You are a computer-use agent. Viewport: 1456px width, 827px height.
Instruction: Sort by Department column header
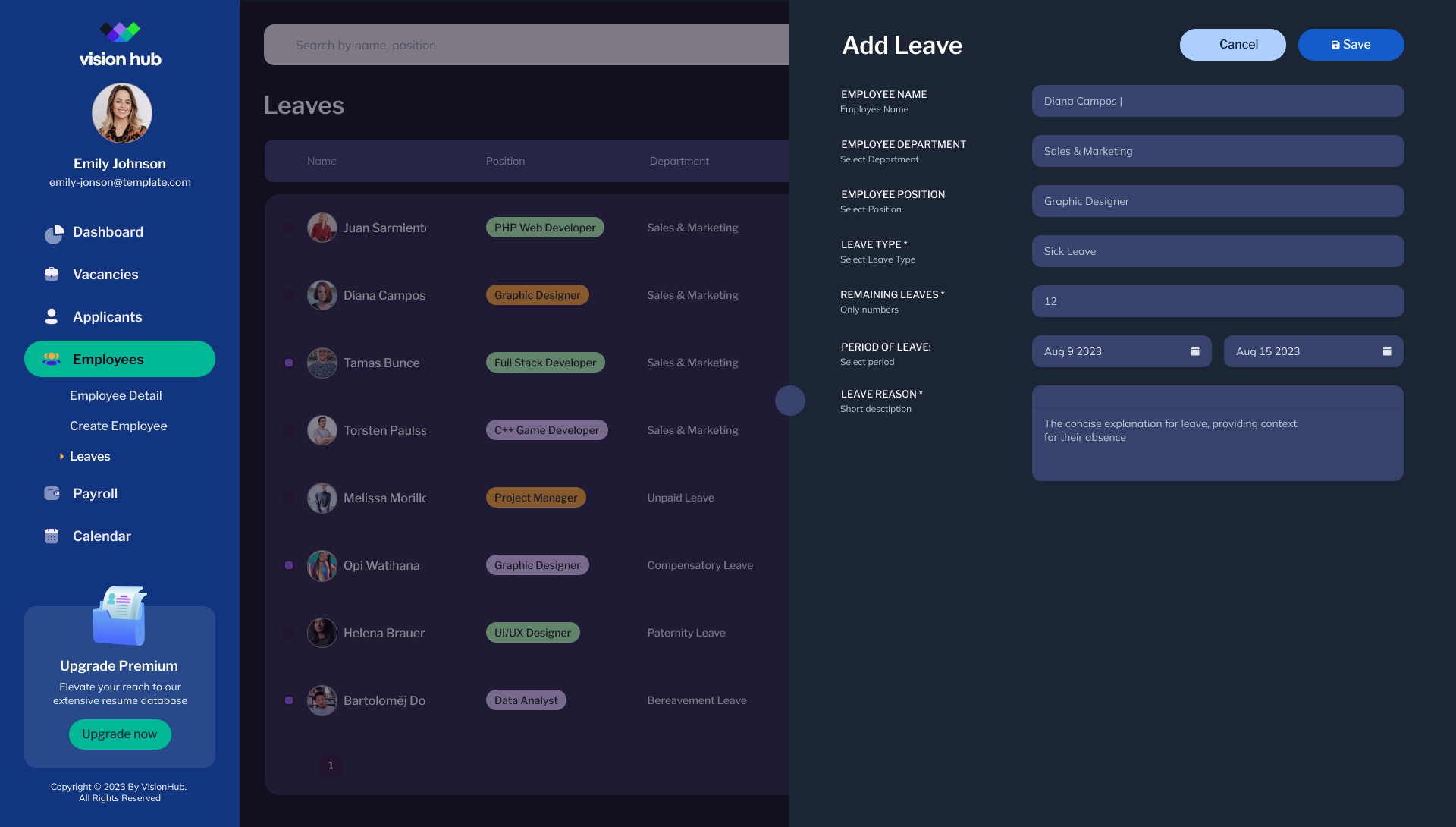click(679, 161)
